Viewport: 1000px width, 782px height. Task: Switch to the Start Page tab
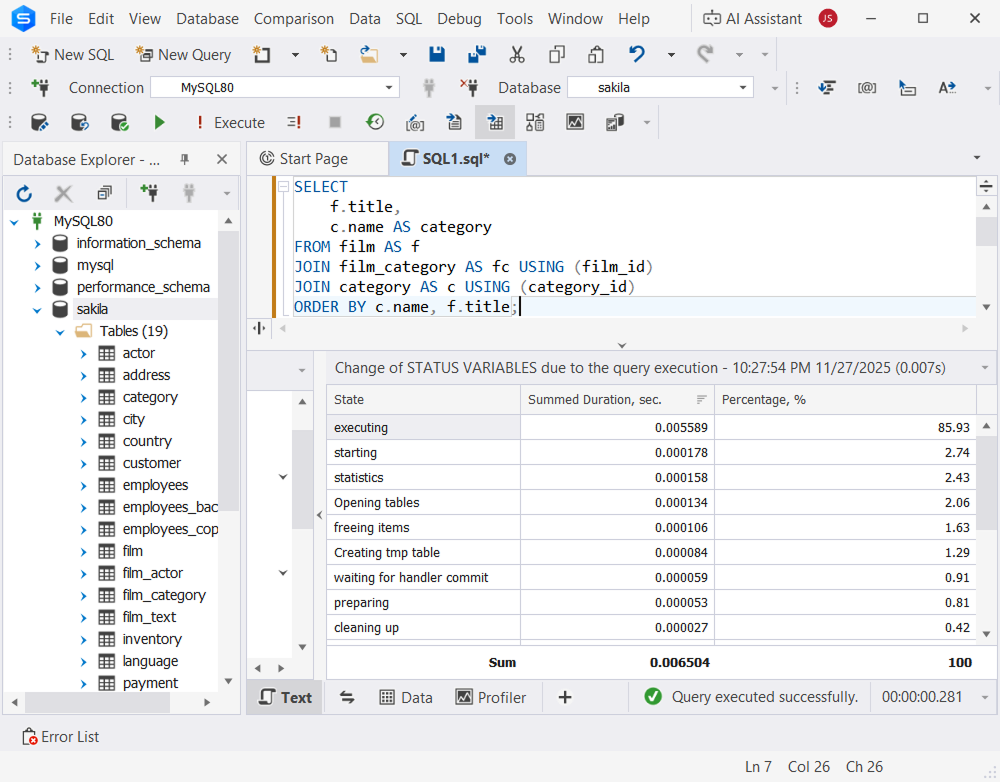coord(314,158)
